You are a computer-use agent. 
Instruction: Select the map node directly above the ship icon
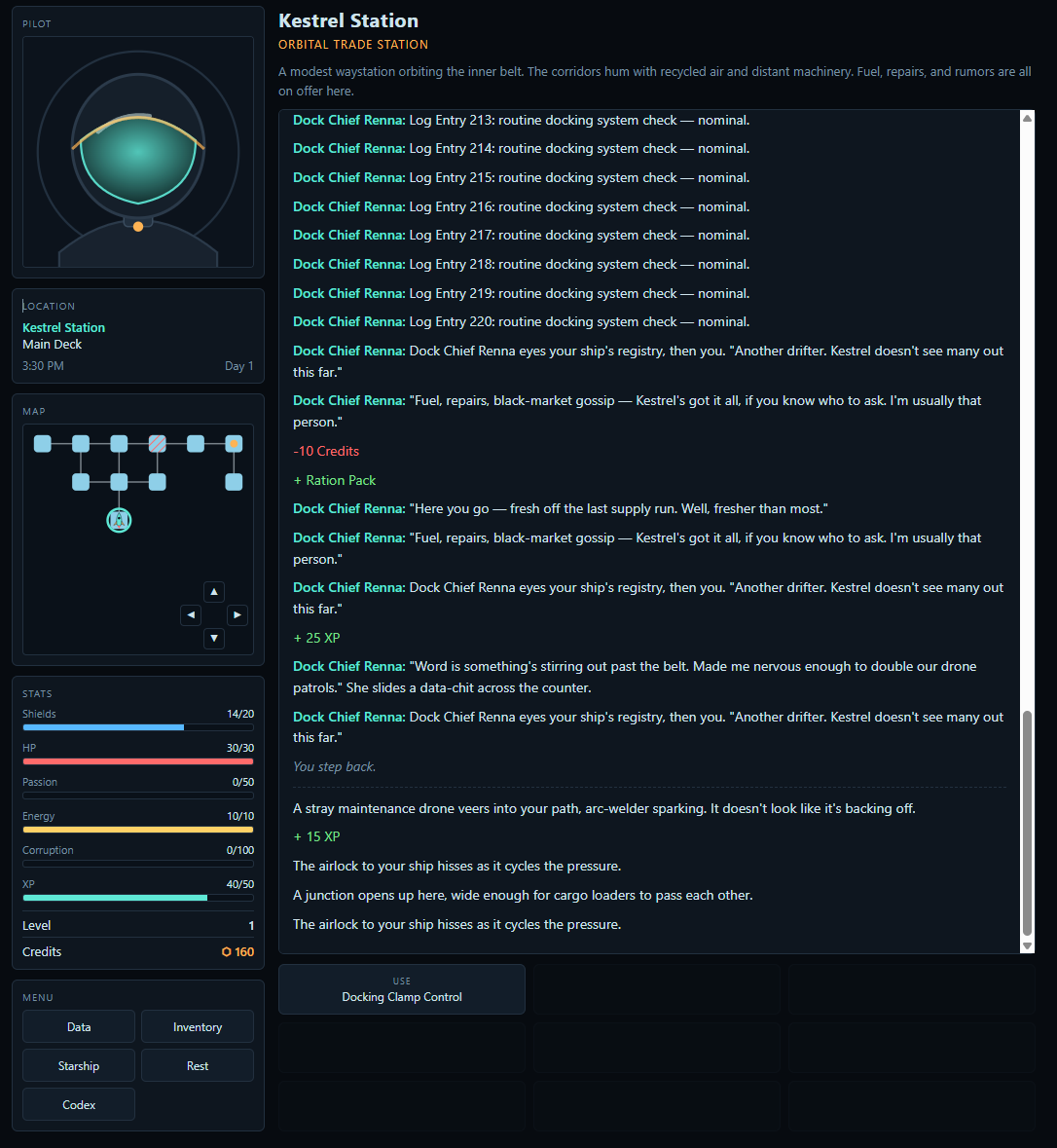tap(119, 482)
